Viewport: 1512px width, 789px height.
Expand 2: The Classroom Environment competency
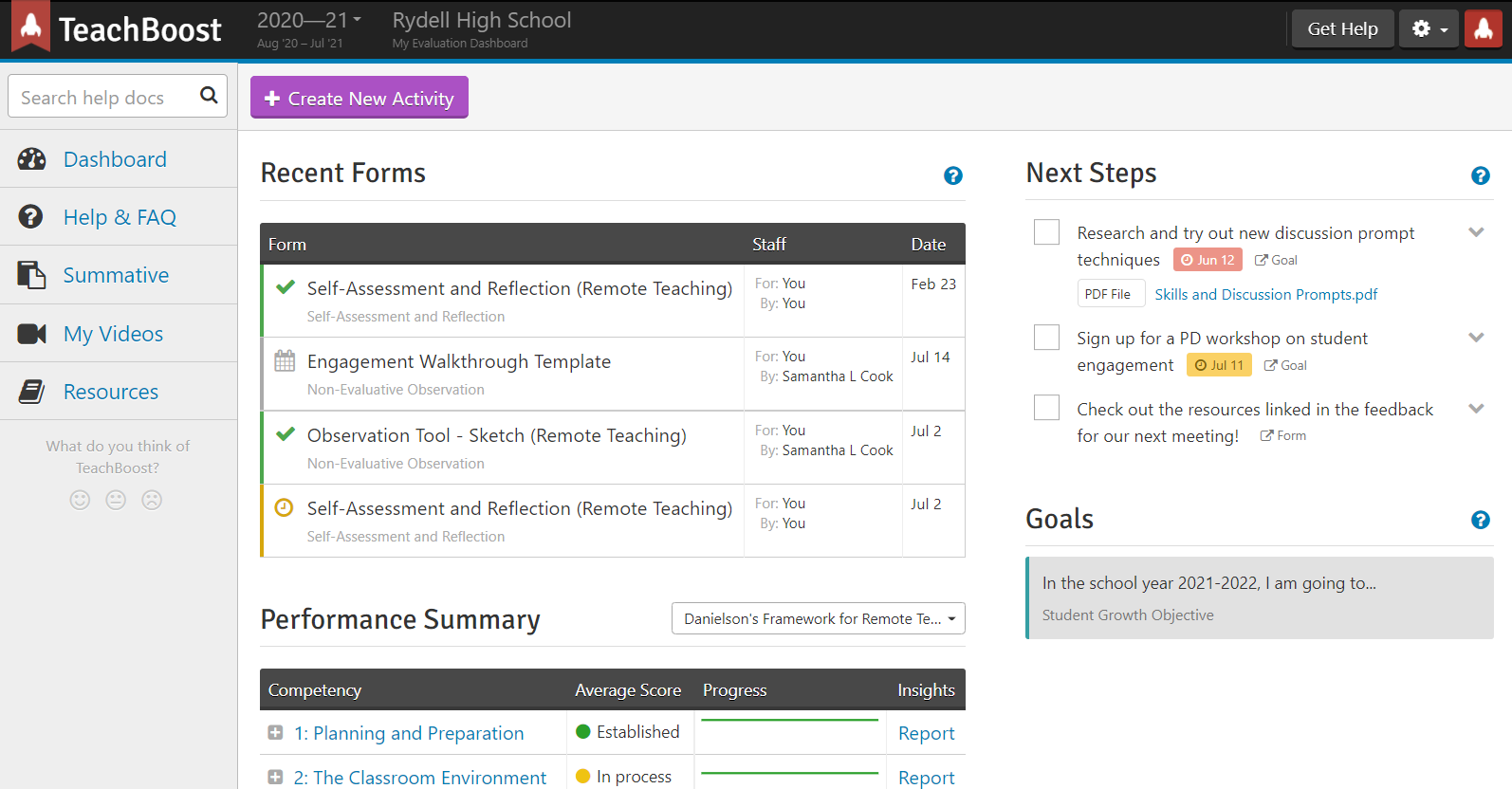[275, 777]
